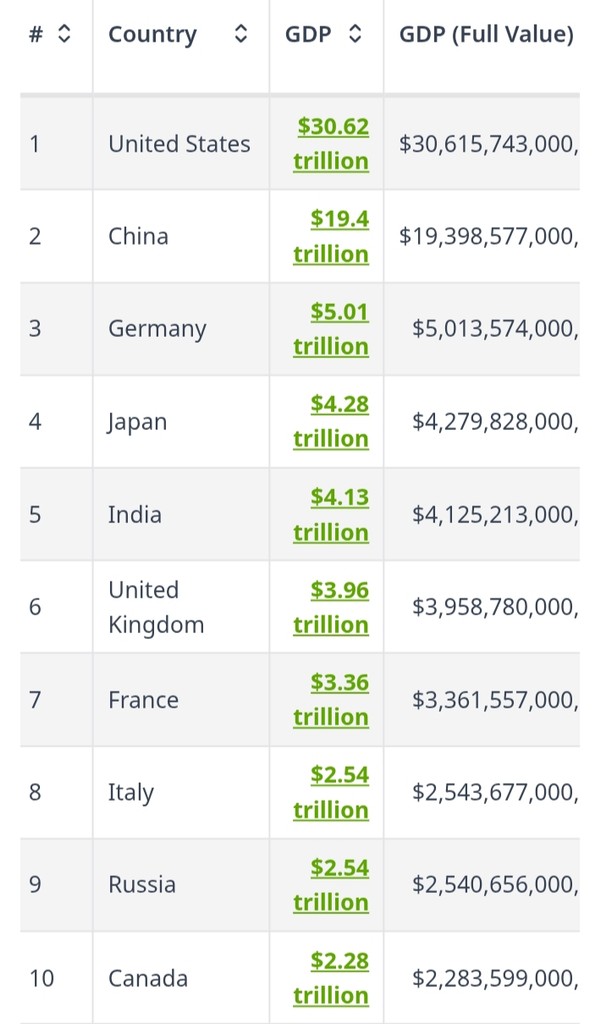Select the United Kingdom country cell
Screen dimensions: 609x1024
coord(156,607)
